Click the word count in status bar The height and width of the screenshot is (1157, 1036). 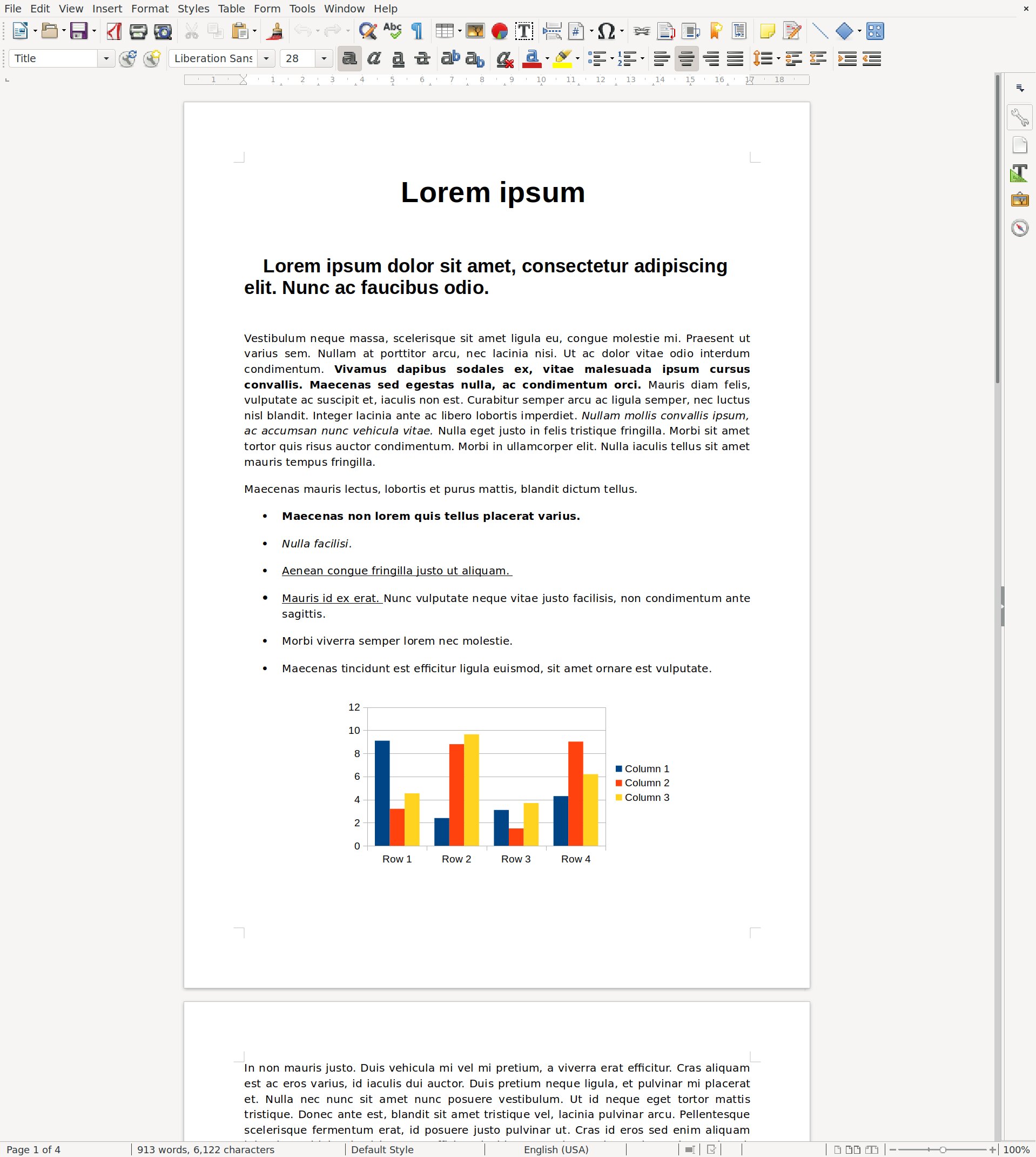205,1149
